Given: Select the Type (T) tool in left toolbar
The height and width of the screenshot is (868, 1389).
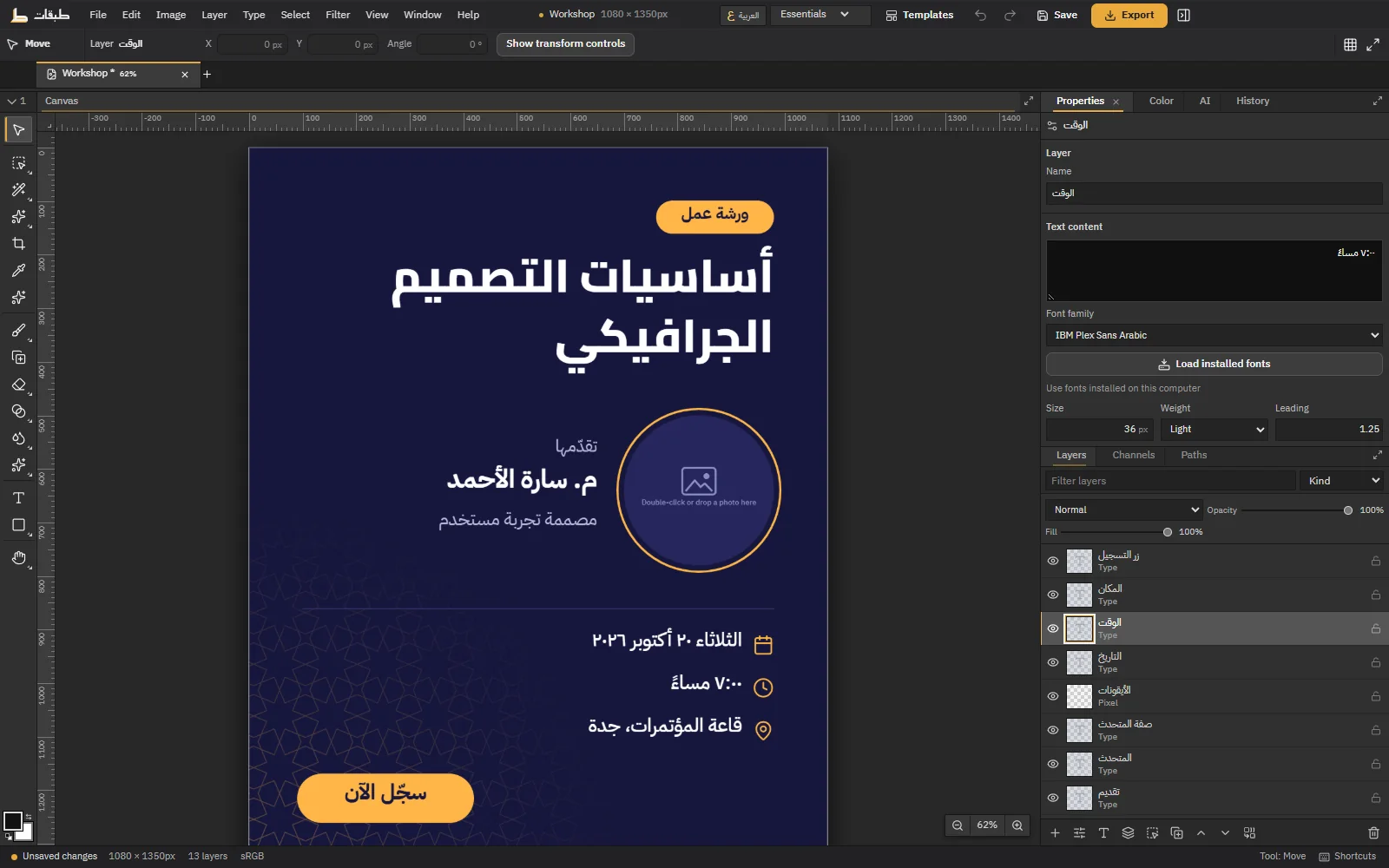Looking at the screenshot, I should pyautogui.click(x=18, y=498).
